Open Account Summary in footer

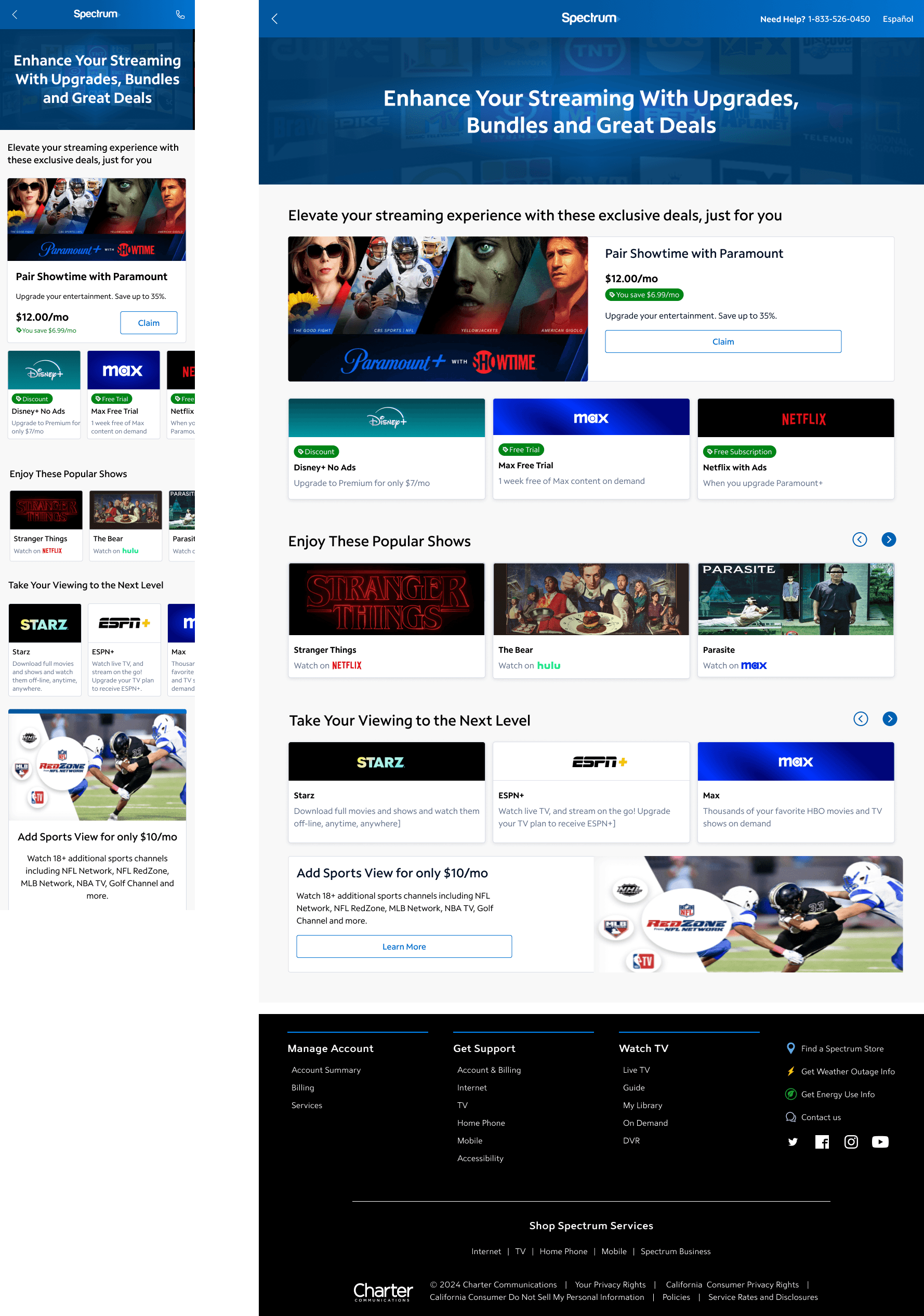[x=326, y=1070]
